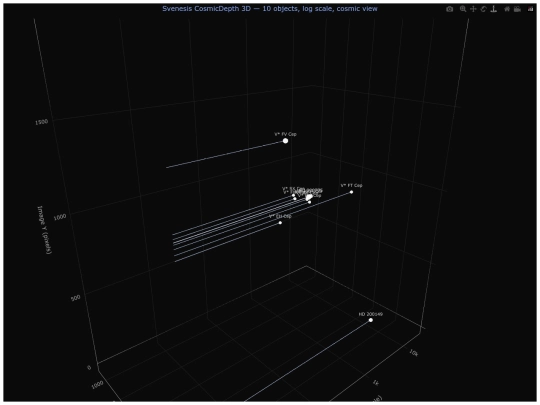Click the V* EU Cep marker

coord(280,223)
